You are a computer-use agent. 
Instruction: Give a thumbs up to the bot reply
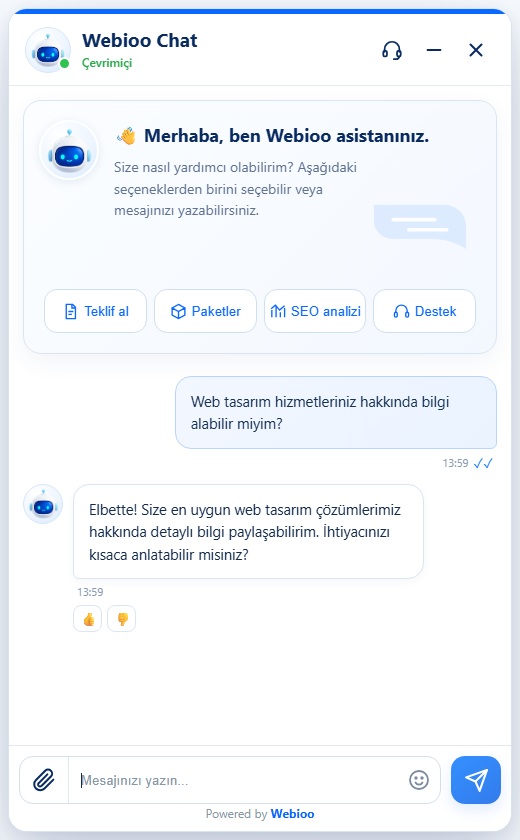[88, 619]
